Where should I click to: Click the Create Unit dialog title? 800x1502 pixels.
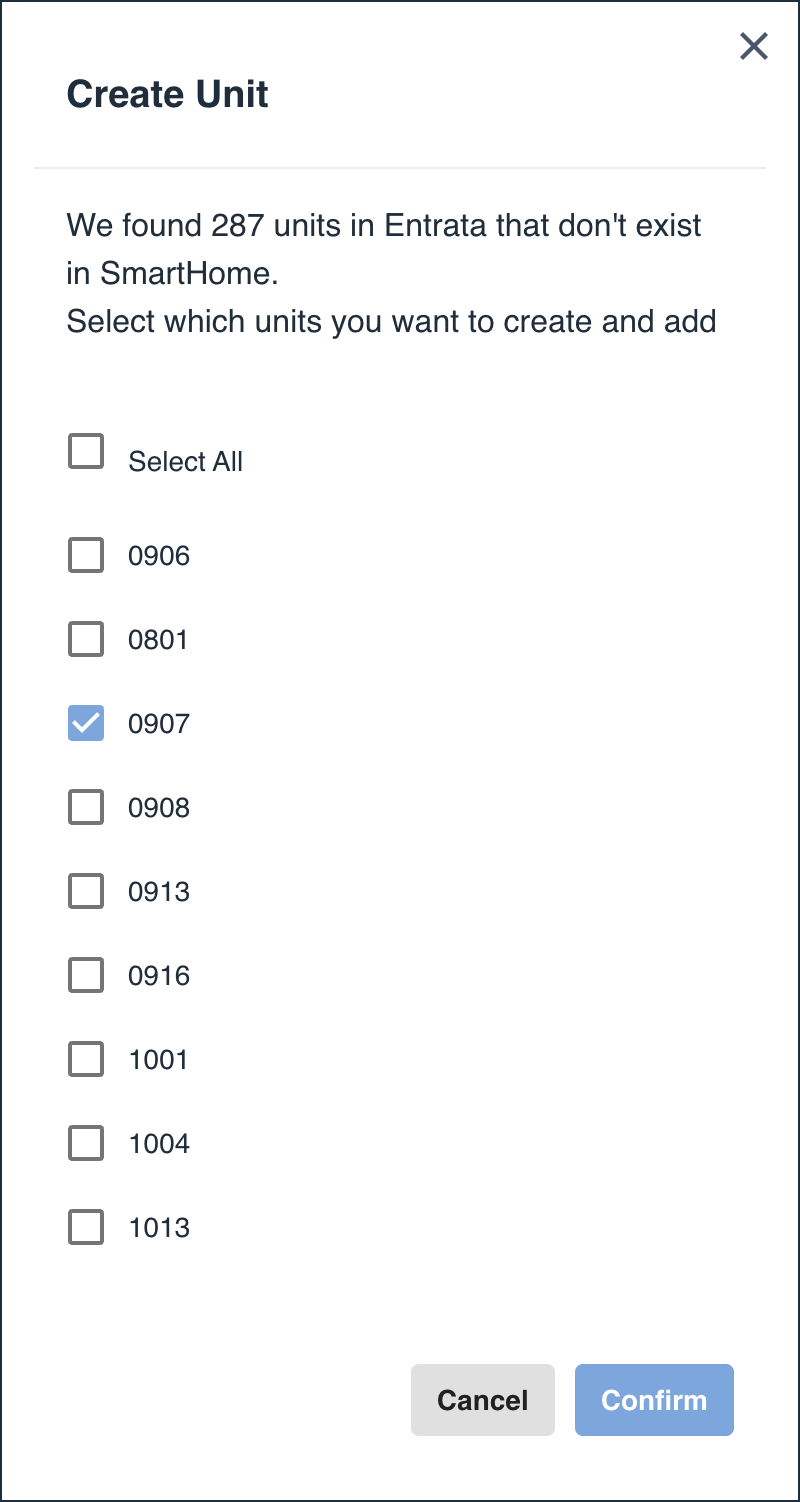pos(167,93)
